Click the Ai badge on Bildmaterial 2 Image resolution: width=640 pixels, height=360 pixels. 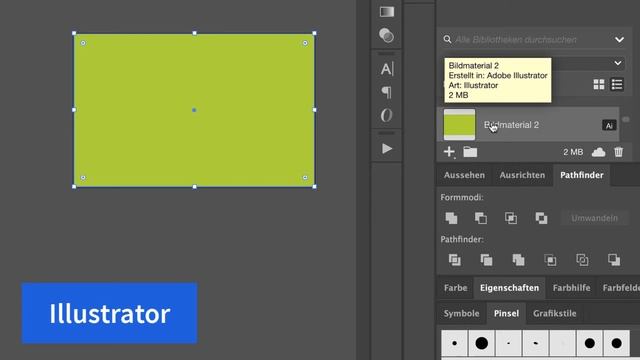click(x=609, y=125)
